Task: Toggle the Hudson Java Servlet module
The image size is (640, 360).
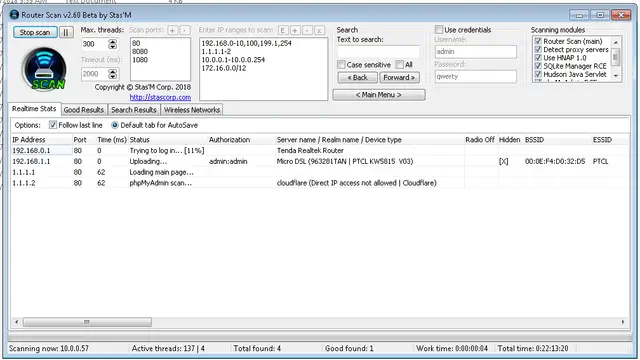Action: click(x=538, y=74)
